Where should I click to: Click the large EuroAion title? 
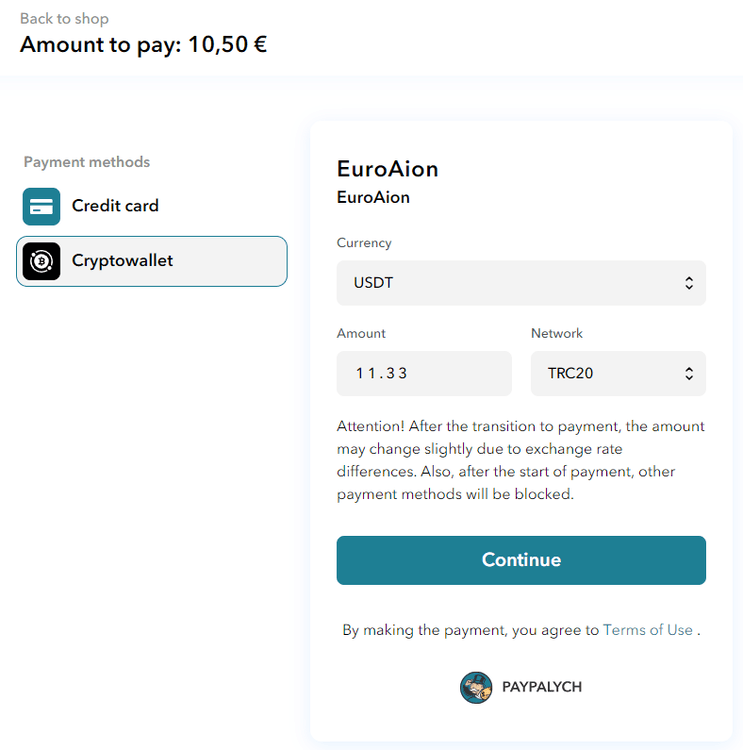coord(388,168)
